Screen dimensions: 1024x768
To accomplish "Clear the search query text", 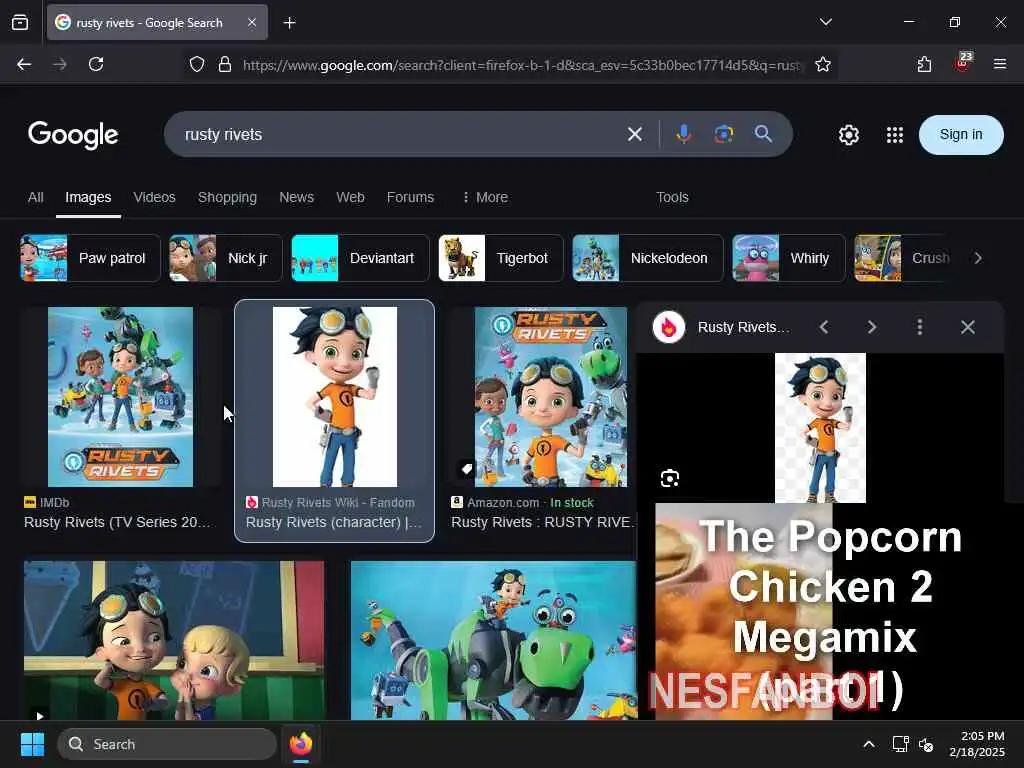I will [634, 135].
